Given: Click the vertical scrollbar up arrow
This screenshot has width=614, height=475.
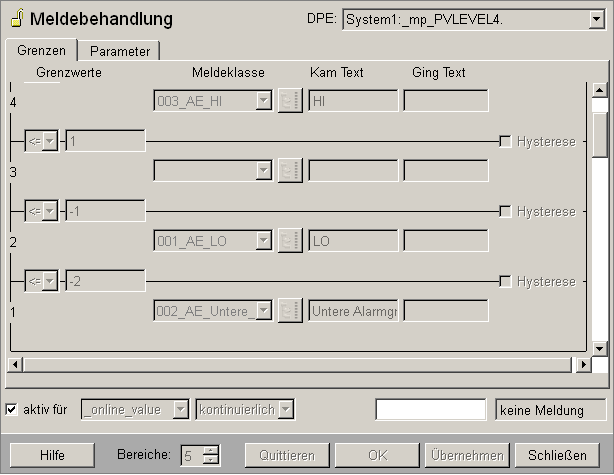Looking at the screenshot, I should point(600,90).
